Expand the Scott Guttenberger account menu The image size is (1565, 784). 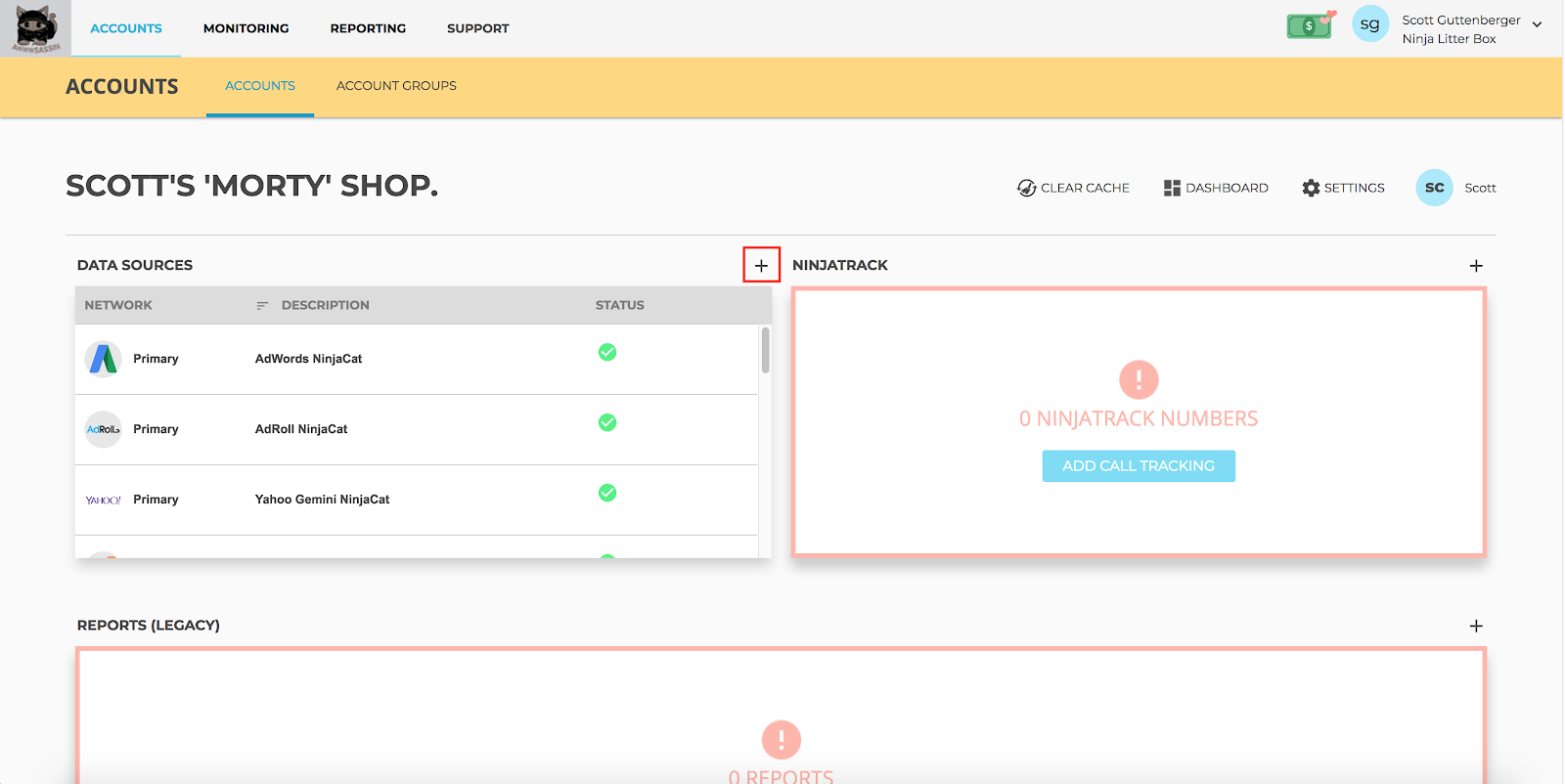point(1537,25)
